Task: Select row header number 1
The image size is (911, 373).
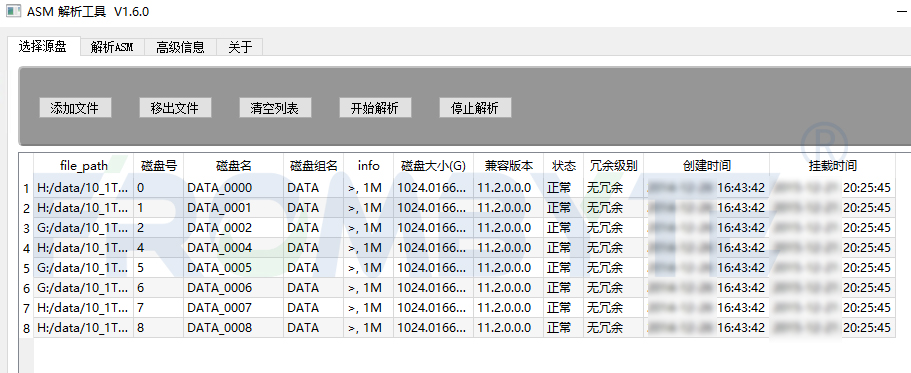Action: coord(26,188)
